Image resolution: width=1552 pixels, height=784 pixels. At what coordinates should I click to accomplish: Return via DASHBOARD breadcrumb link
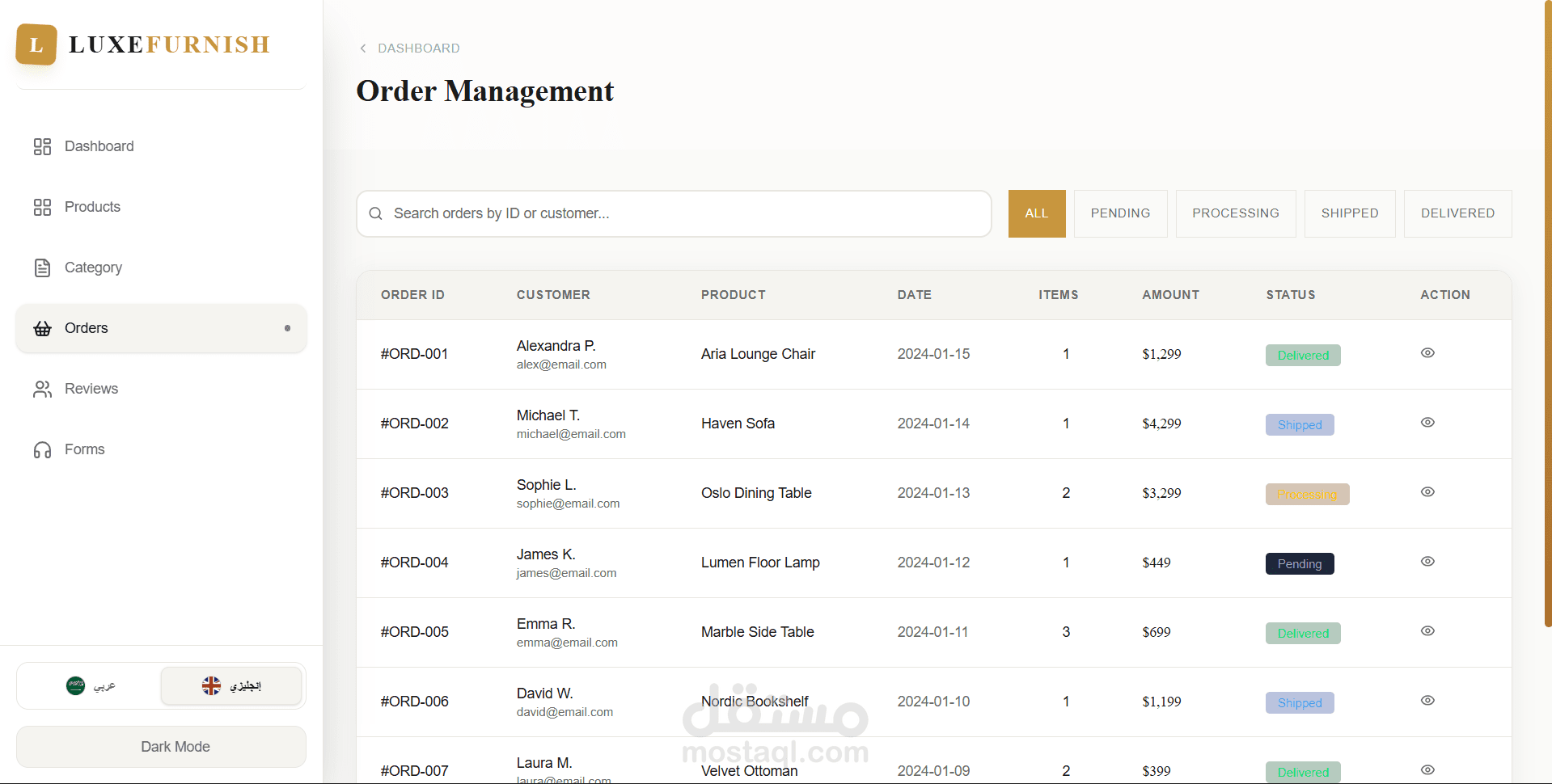click(419, 48)
